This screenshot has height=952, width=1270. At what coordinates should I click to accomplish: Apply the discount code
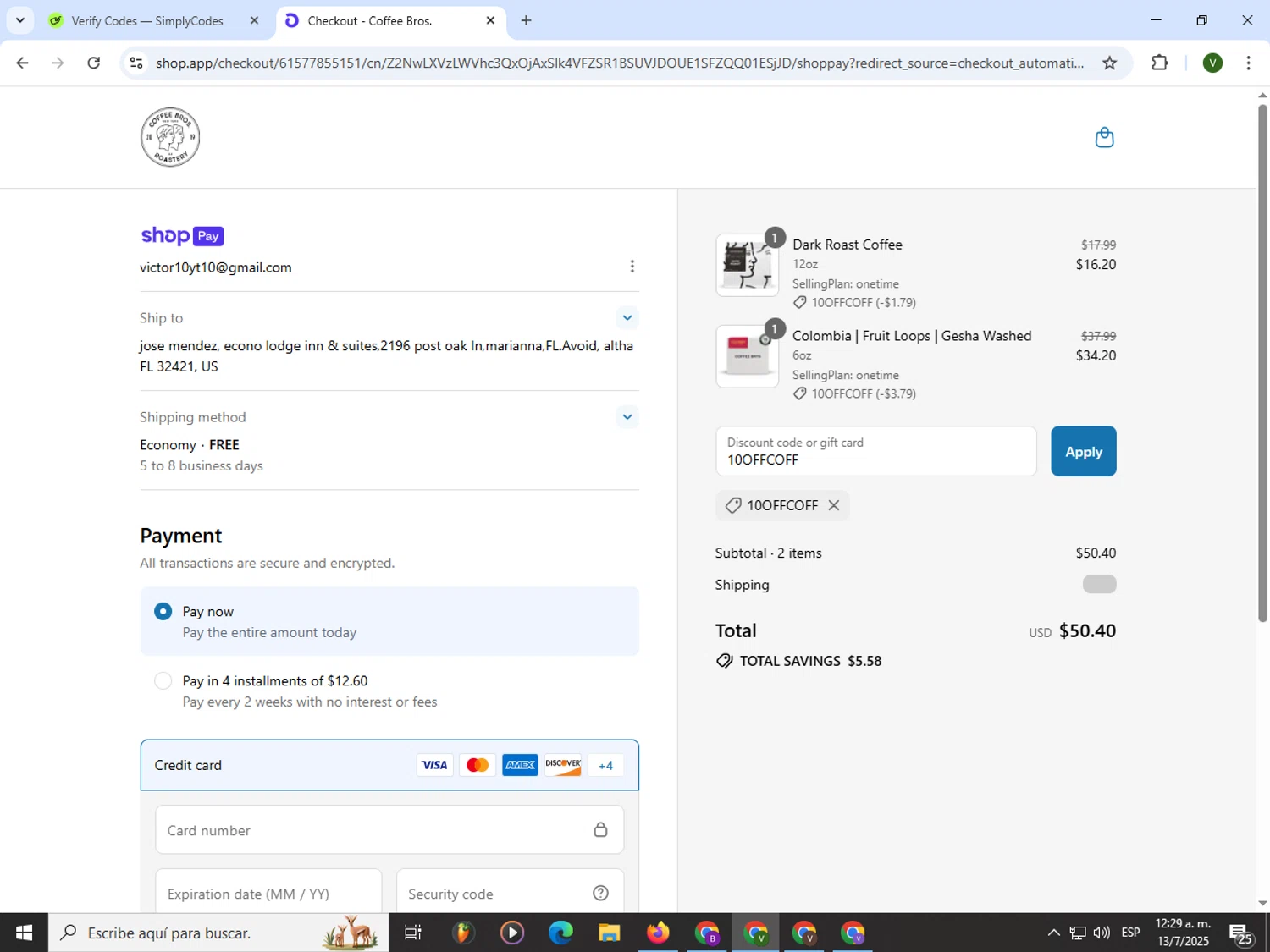click(x=1083, y=451)
